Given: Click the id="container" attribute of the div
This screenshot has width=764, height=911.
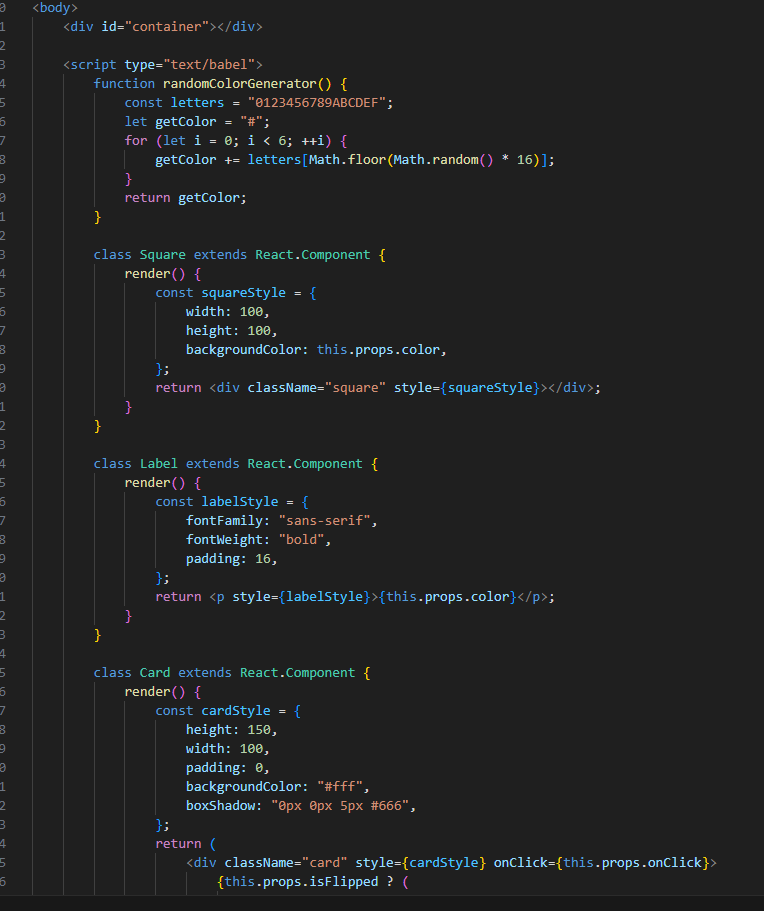Looking at the screenshot, I should click(x=155, y=27).
